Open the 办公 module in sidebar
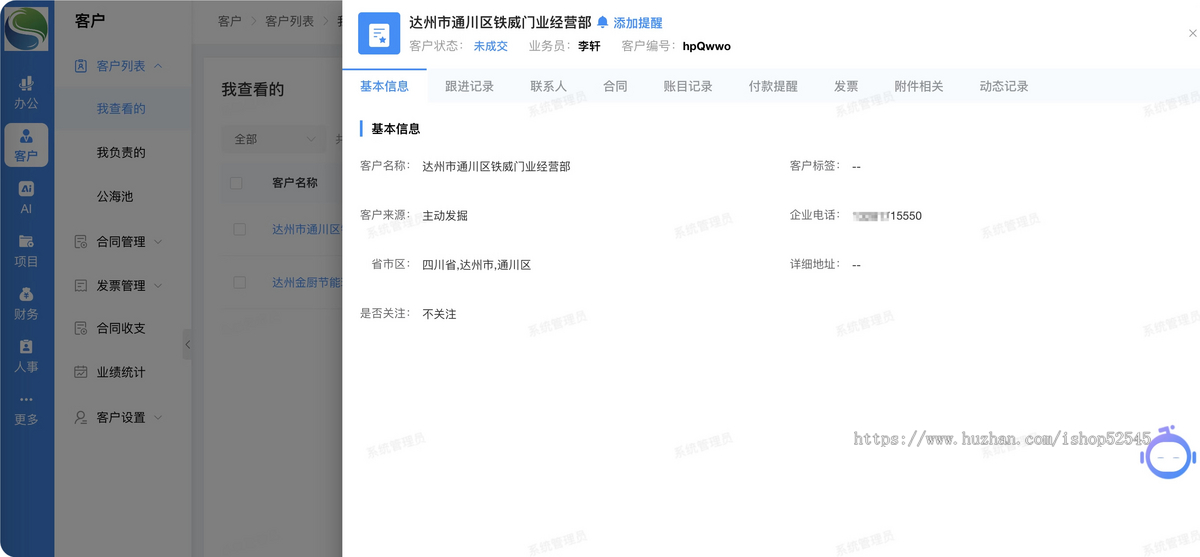1200x557 pixels. pos(26,92)
